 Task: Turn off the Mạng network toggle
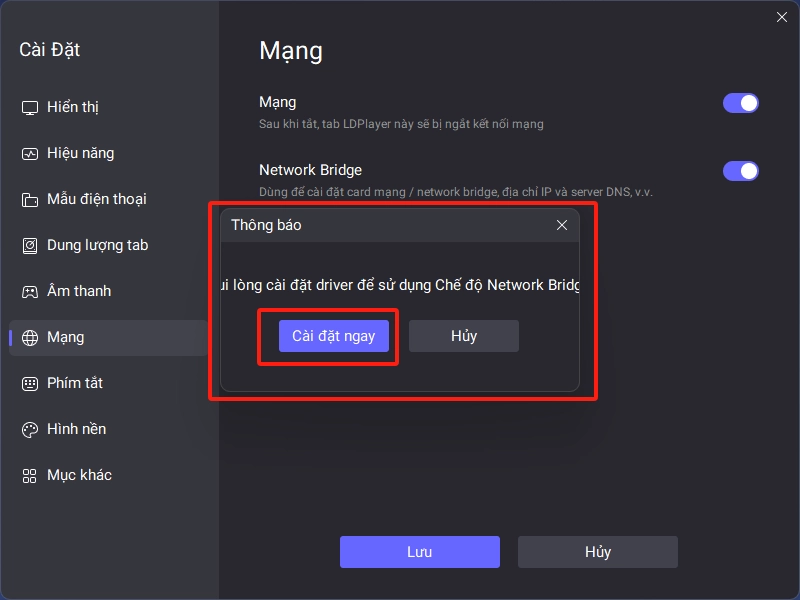[x=740, y=103]
